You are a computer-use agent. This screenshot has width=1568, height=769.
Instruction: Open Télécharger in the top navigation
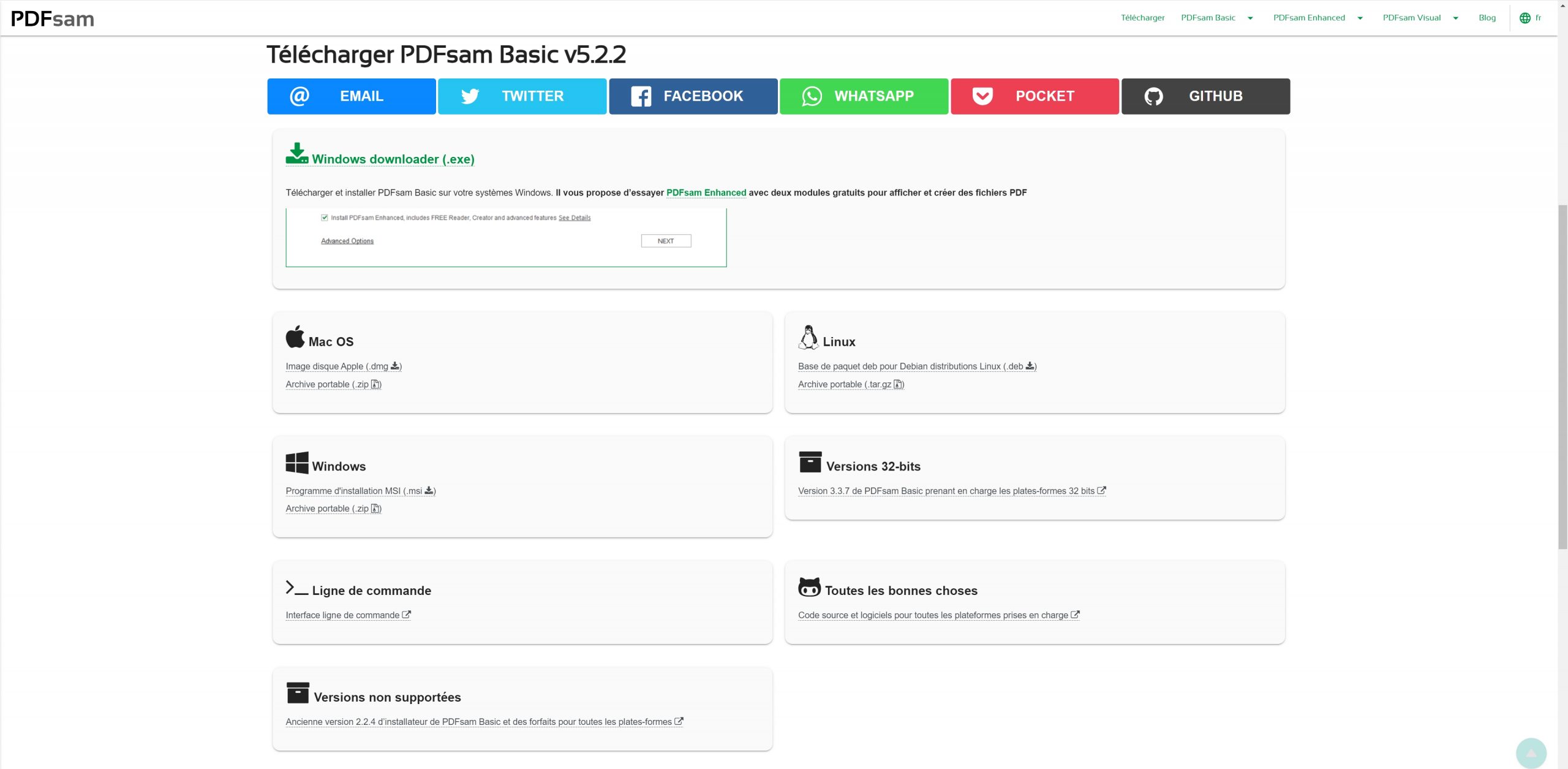pyautogui.click(x=1142, y=18)
